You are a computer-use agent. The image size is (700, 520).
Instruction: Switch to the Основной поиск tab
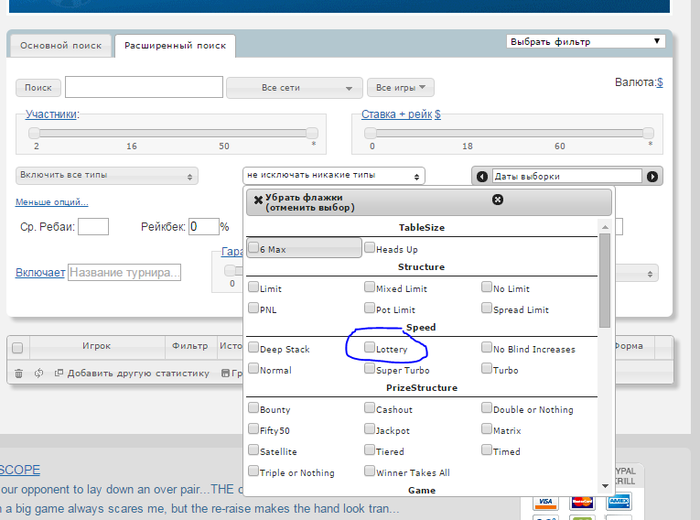tap(61, 46)
